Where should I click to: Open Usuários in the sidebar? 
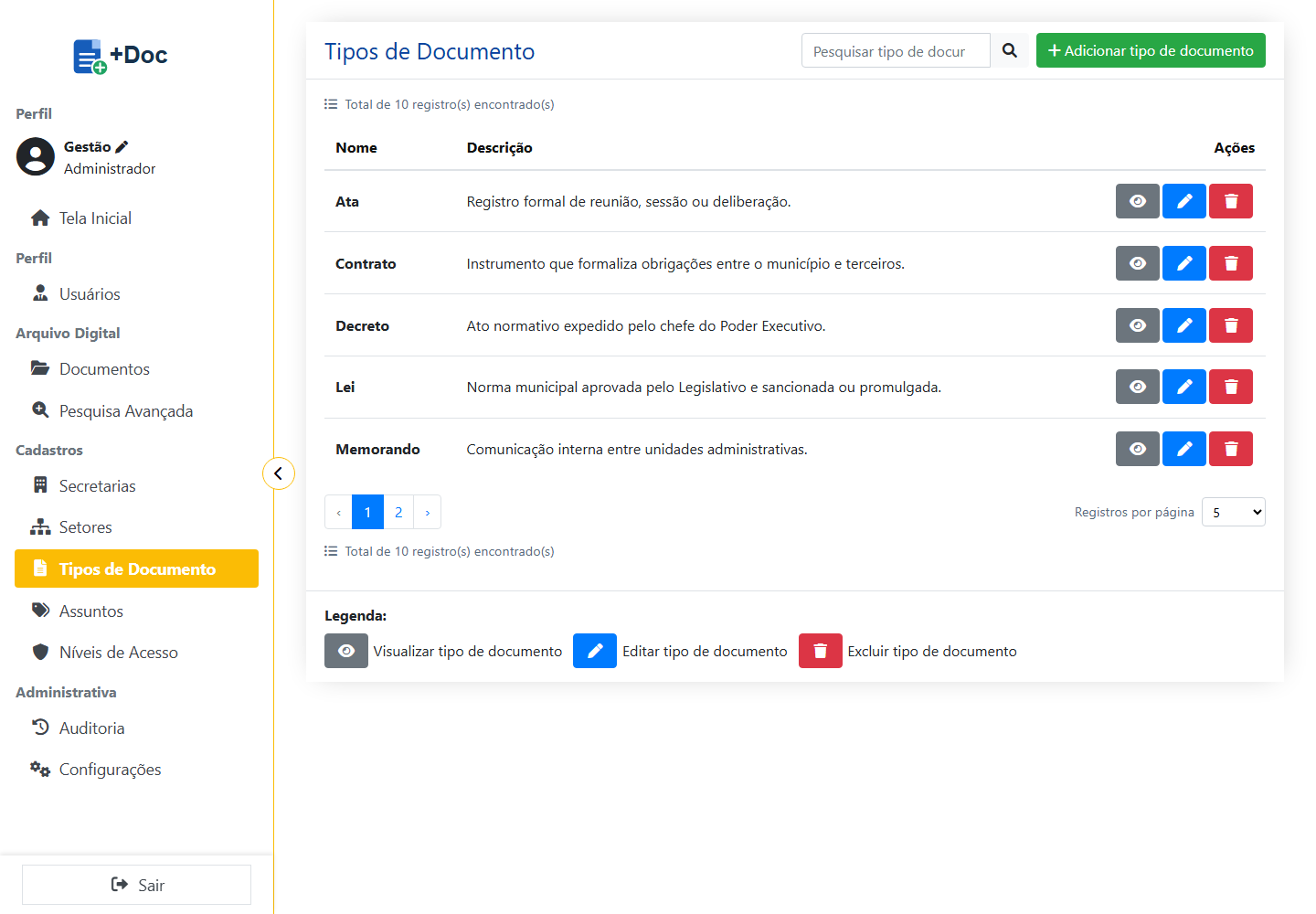(x=136, y=294)
